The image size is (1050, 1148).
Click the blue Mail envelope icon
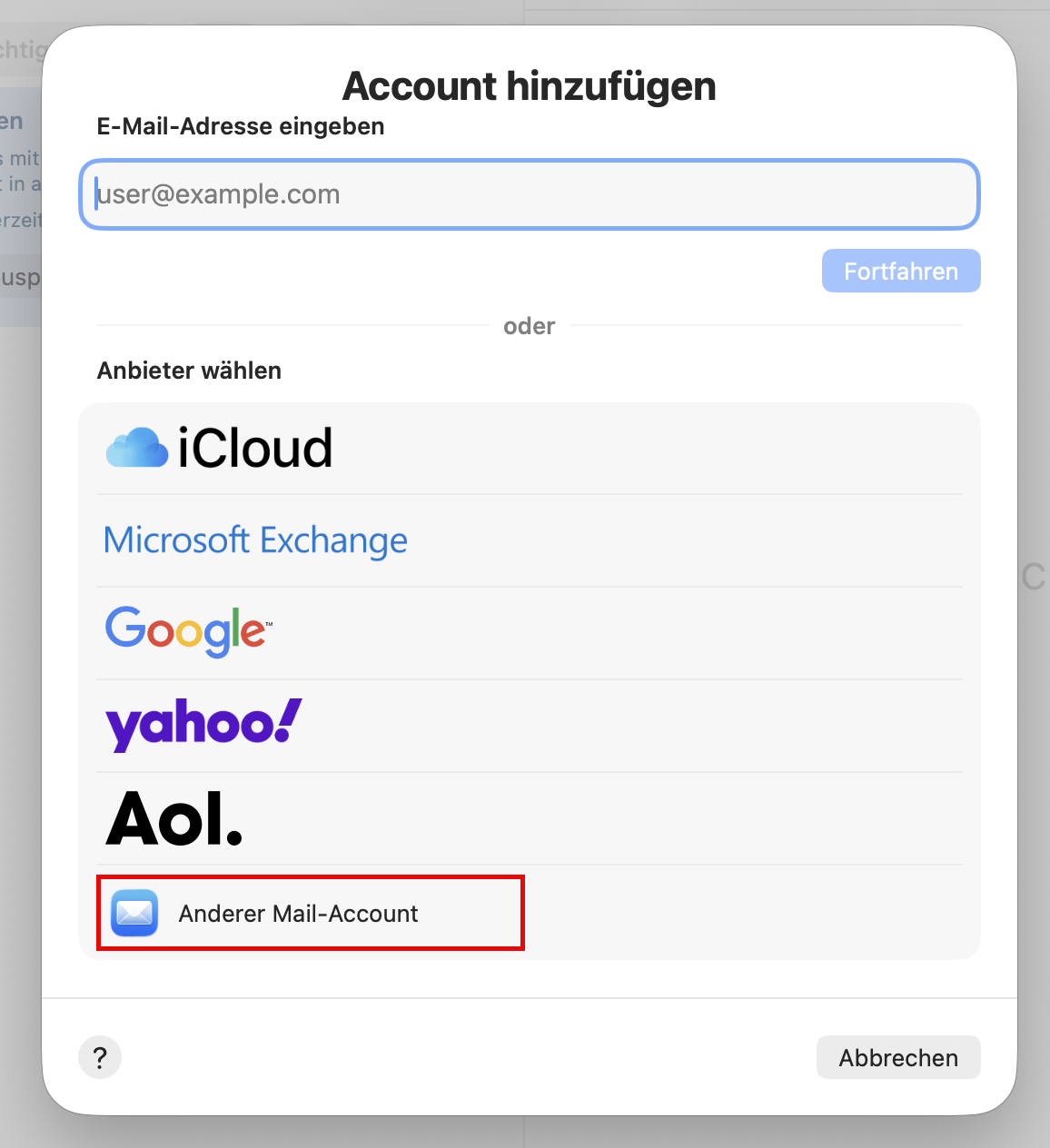point(134,913)
